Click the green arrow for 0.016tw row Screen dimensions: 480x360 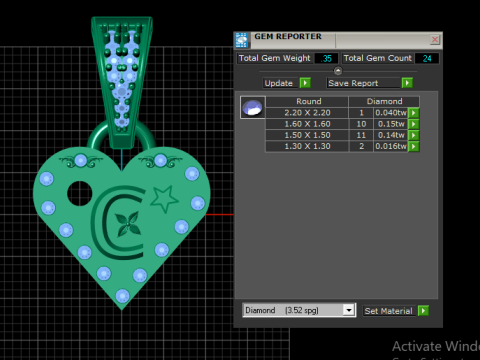[414, 146]
